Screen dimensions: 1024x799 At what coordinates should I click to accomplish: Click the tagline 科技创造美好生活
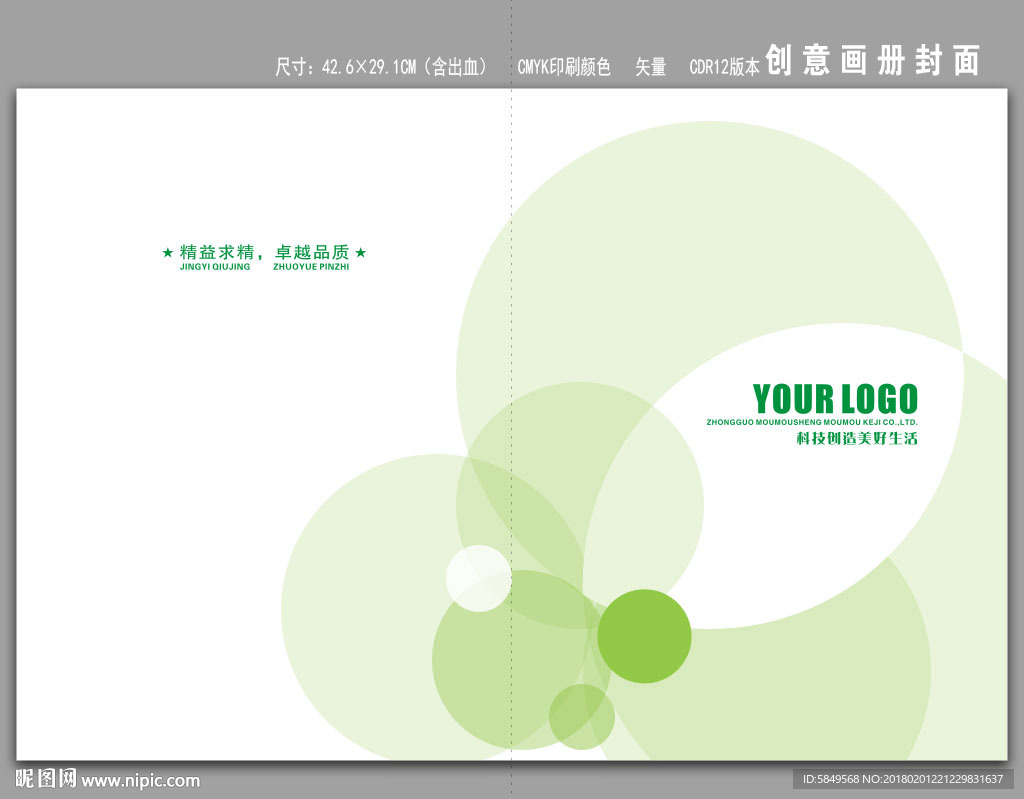[857, 438]
